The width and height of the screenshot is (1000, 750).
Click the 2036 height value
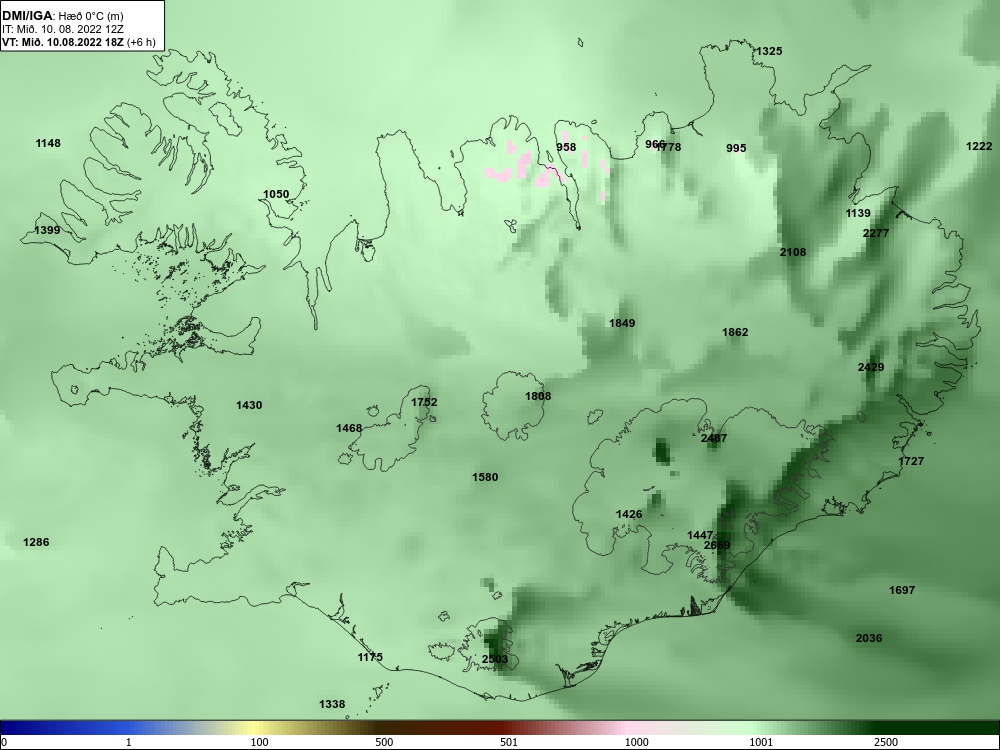pyautogui.click(x=869, y=638)
